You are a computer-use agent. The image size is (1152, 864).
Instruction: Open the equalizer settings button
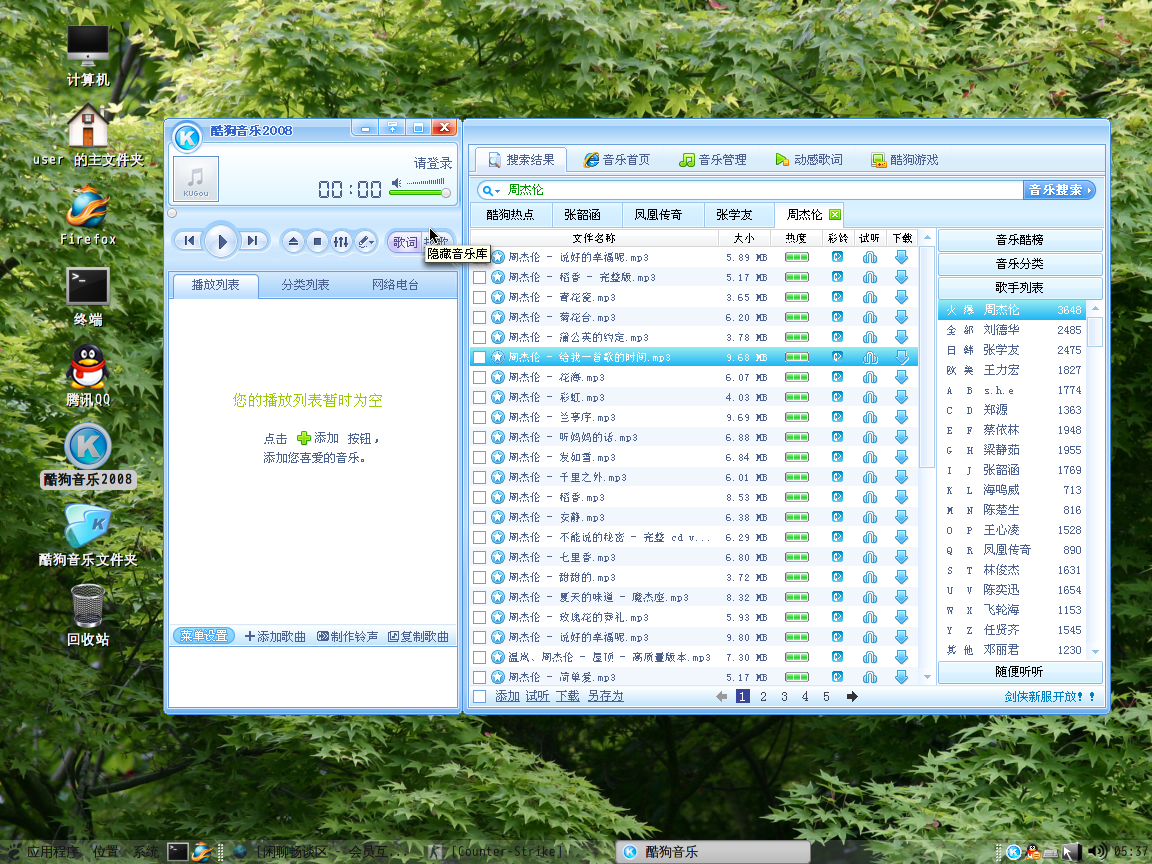point(341,241)
